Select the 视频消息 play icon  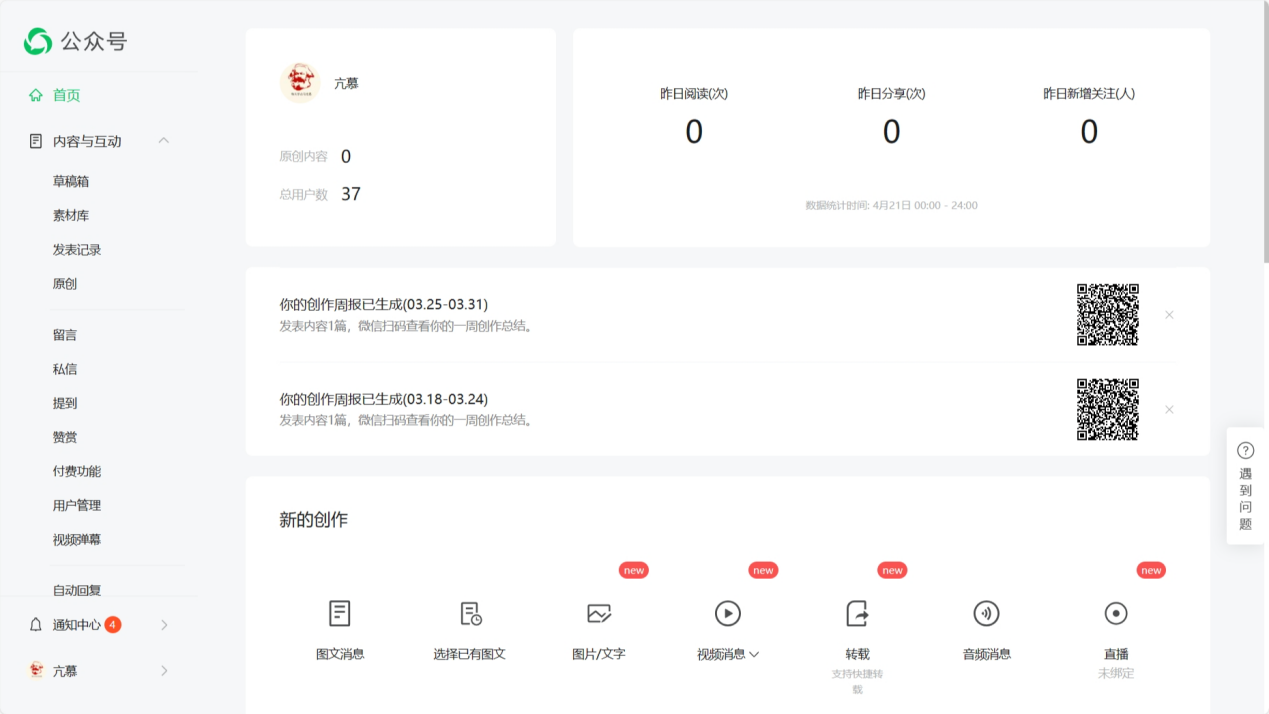[727, 613]
